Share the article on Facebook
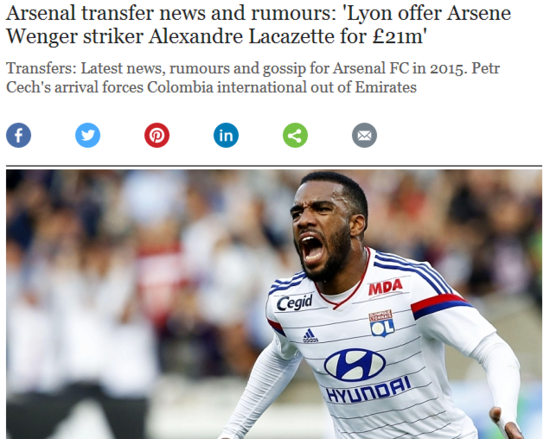 (x=19, y=135)
